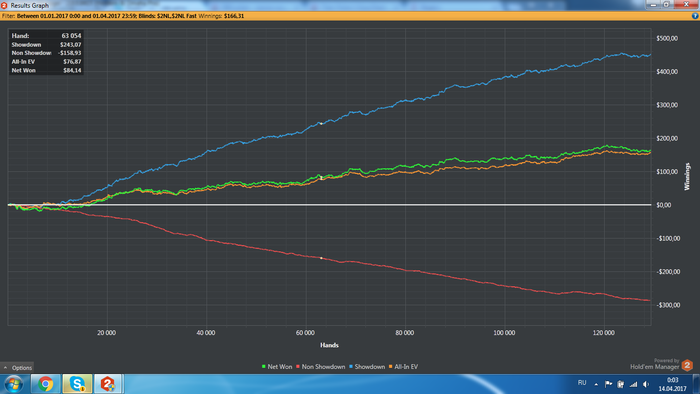
Task: Click the 120 000 x-axis label
Action: tap(604, 333)
